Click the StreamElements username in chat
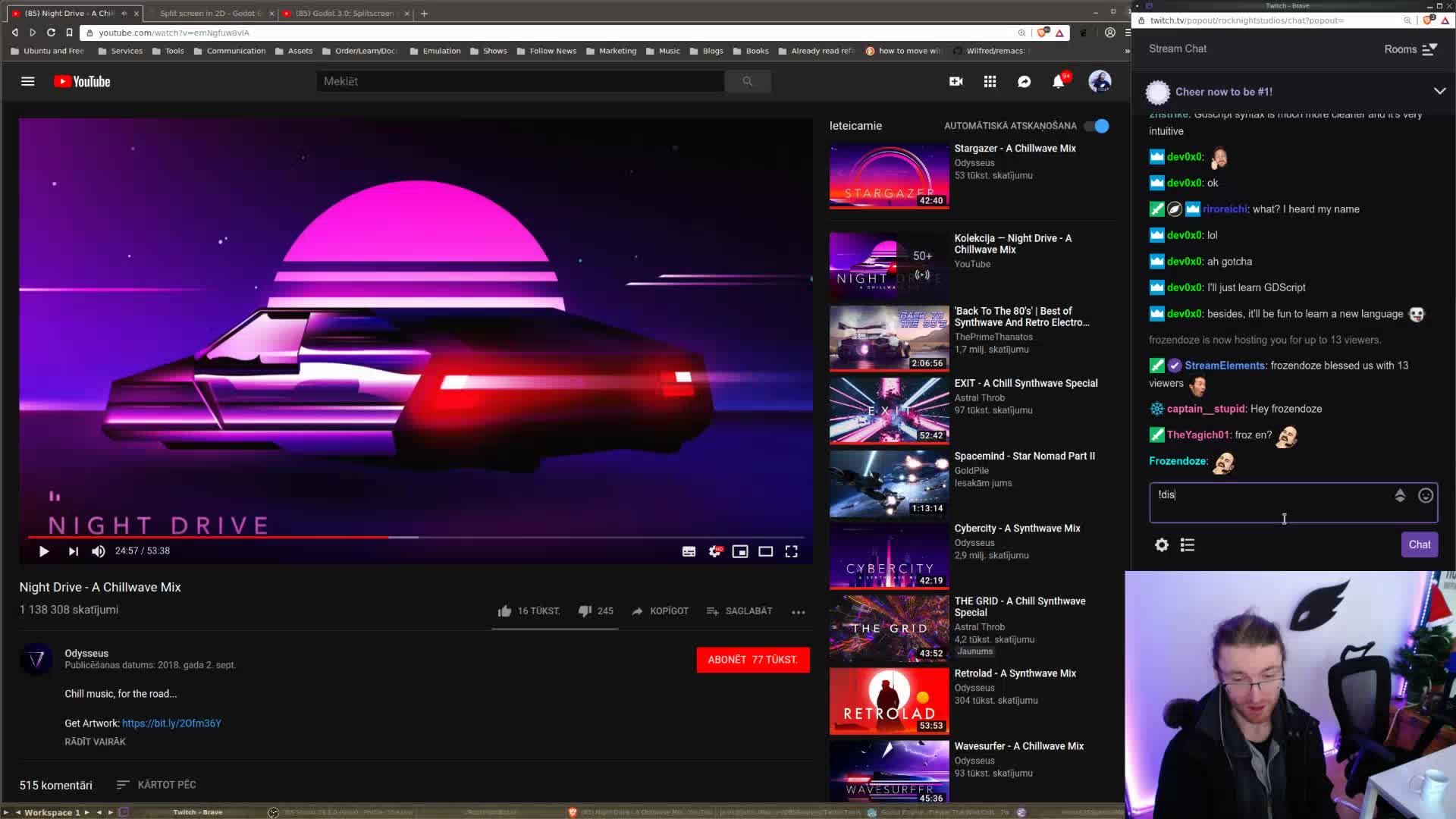The height and width of the screenshot is (819, 1456). click(x=1225, y=366)
